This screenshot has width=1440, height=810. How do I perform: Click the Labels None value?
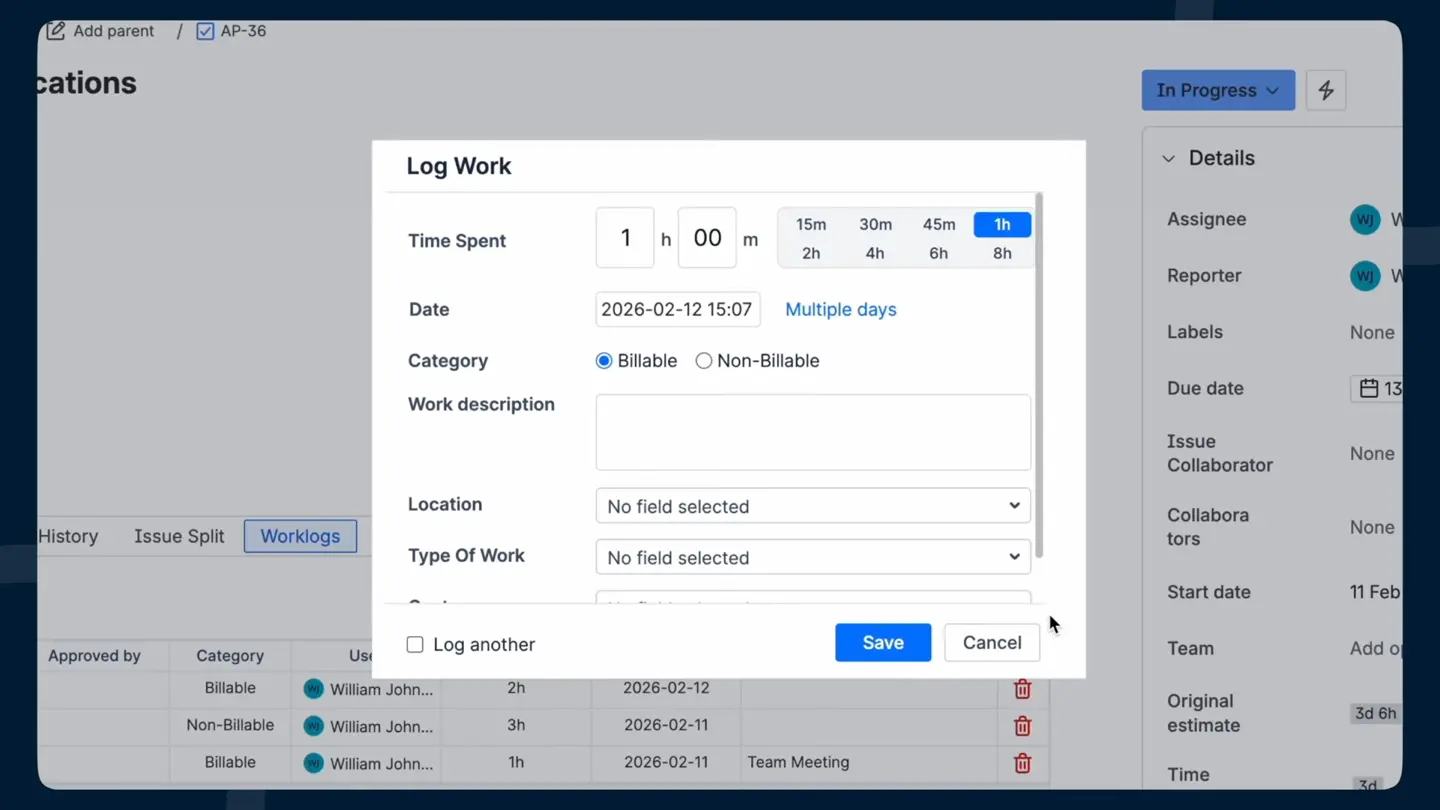(1372, 333)
